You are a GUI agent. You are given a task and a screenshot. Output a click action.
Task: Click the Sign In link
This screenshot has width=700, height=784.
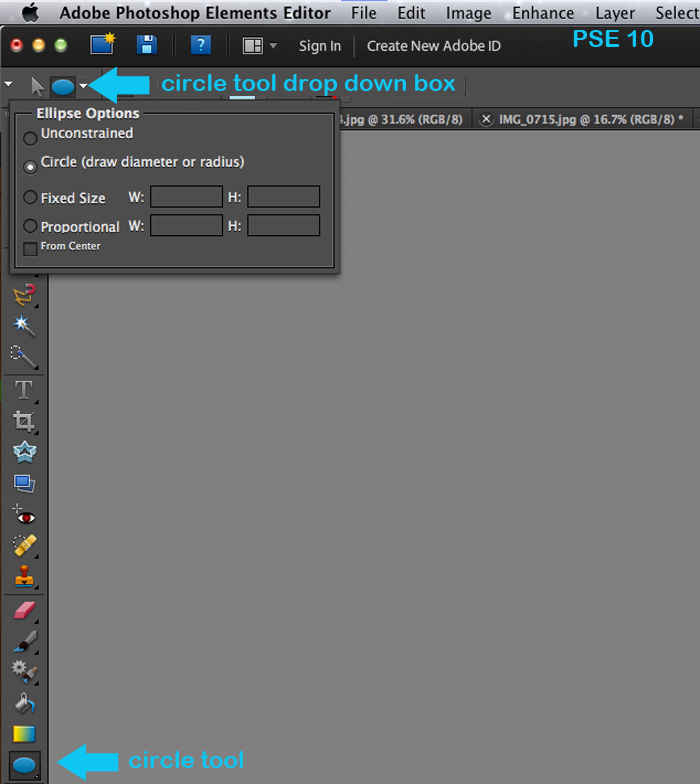pos(320,46)
